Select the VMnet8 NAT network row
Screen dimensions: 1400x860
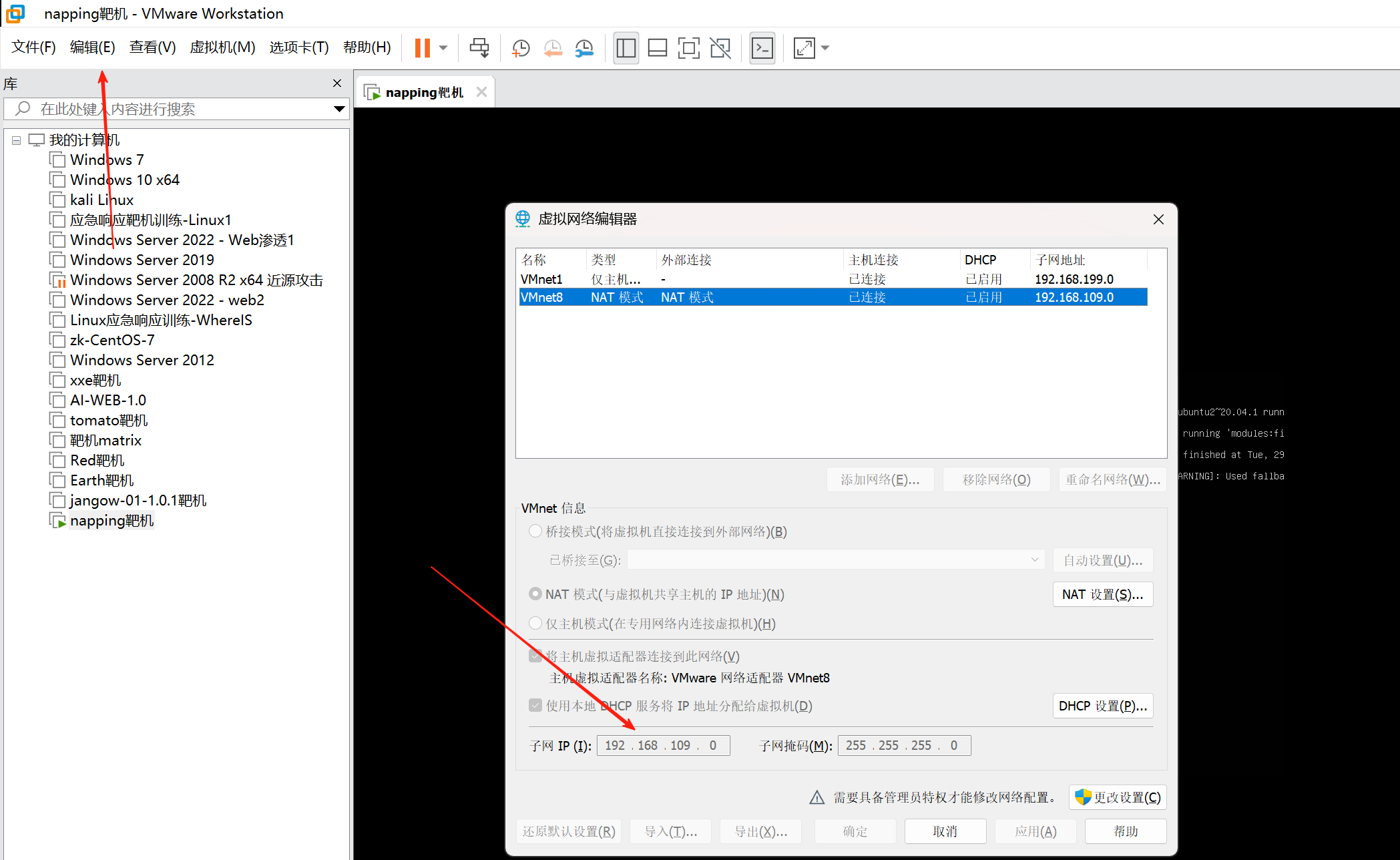click(833, 297)
